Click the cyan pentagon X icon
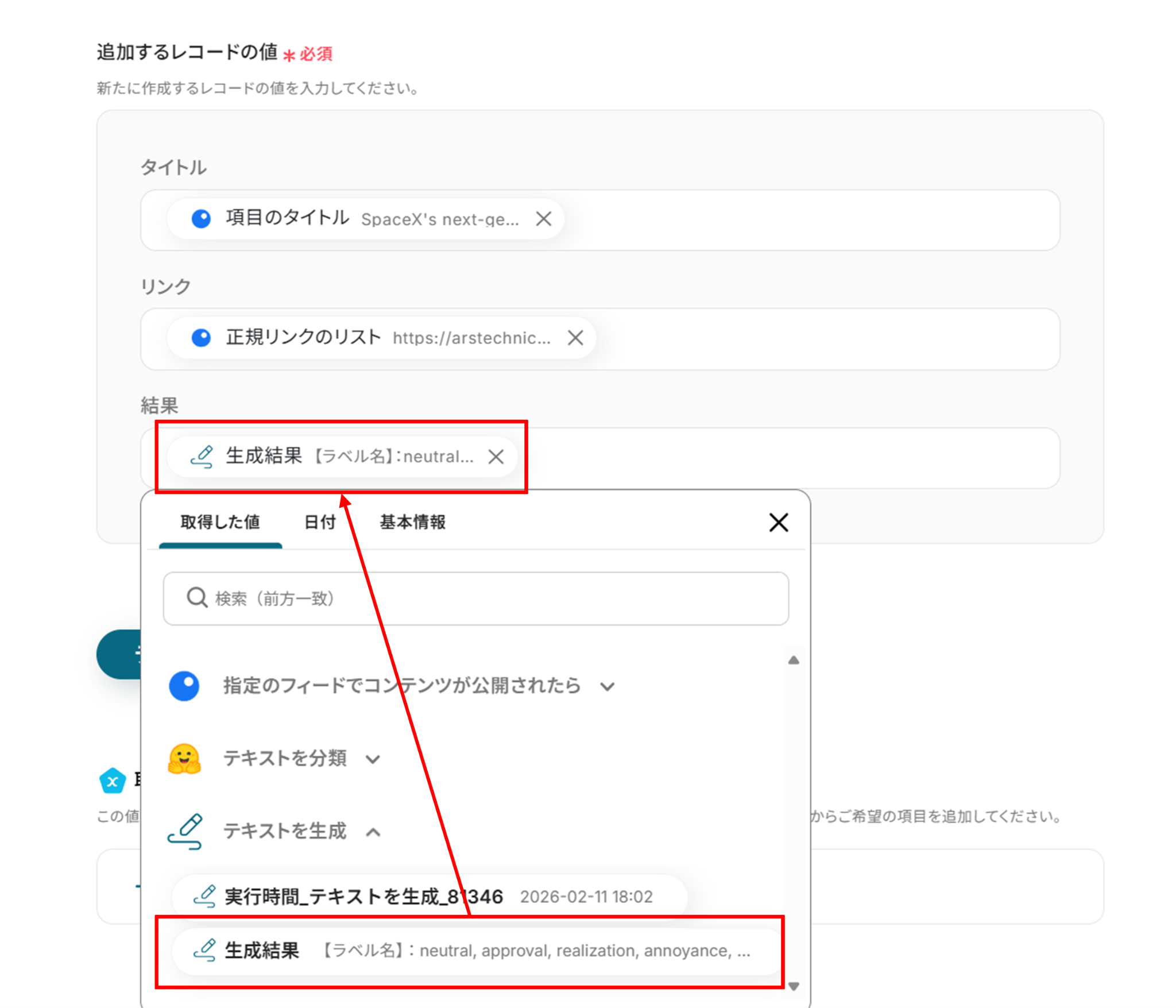This screenshot has height=1008, width=1176. point(113,781)
